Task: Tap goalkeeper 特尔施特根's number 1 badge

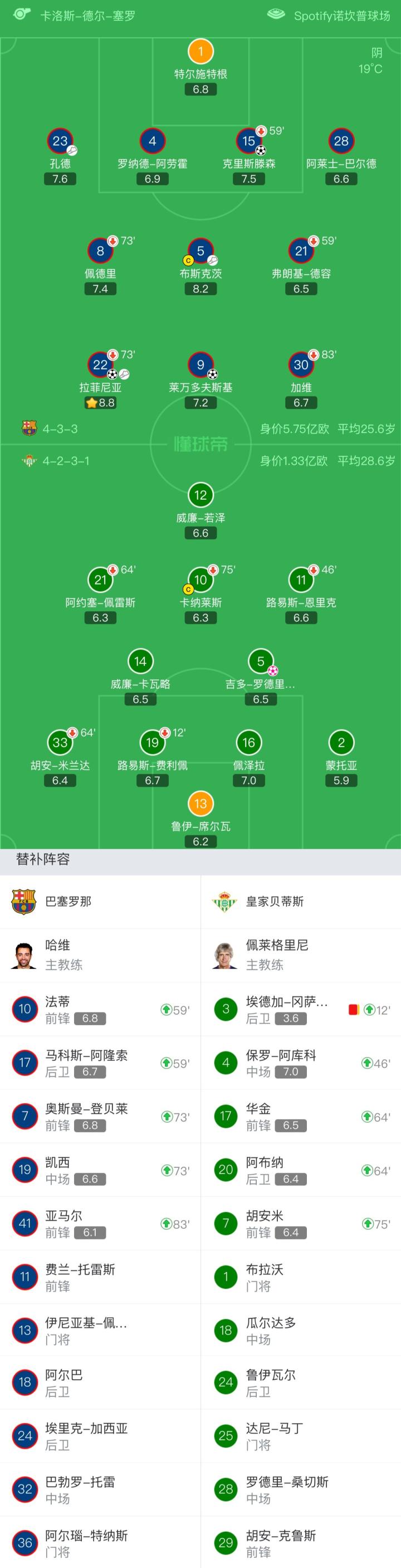Action: (200, 52)
